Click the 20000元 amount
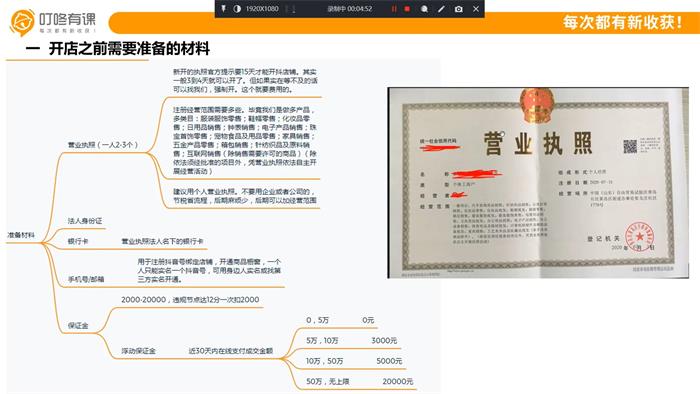The image size is (700, 394). coord(398,382)
